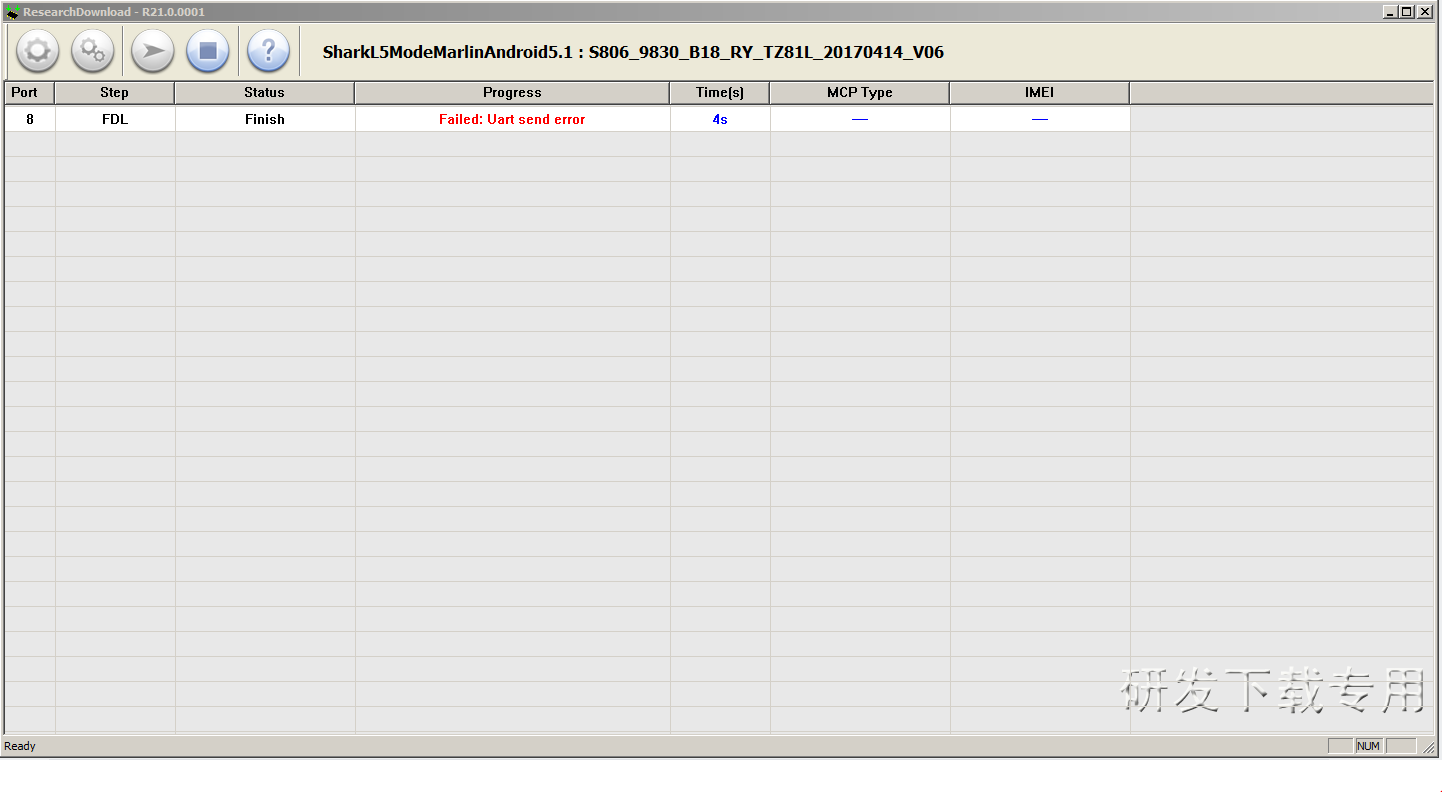Click the Time(s) column header

720,93
